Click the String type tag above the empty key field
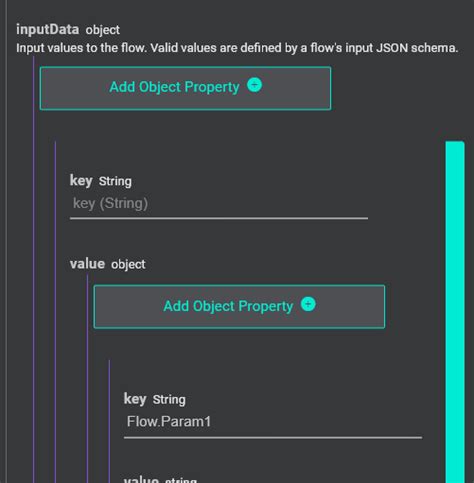 (115, 181)
